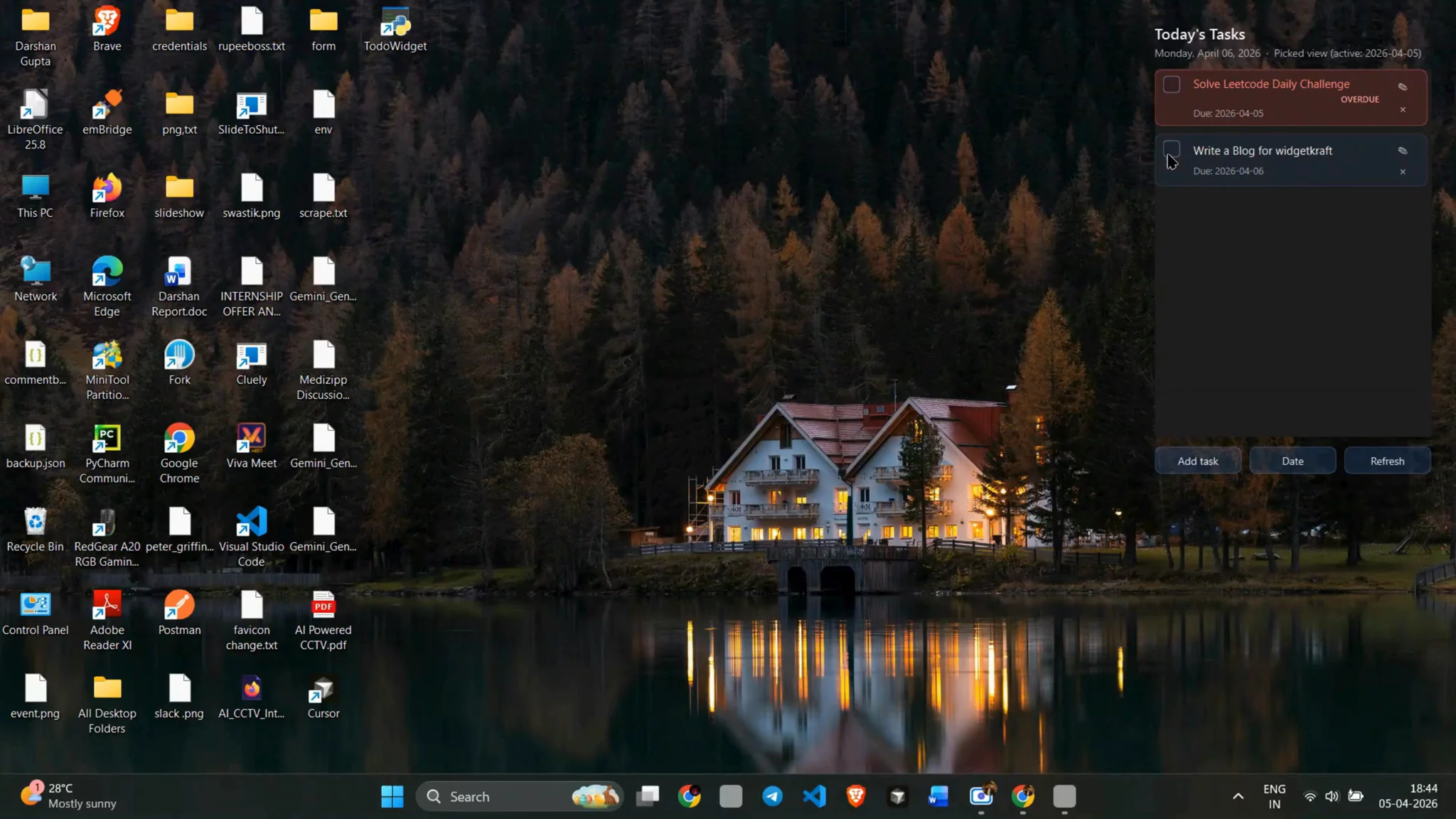Select the Cursor desktop shortcut
1456x819 pixels.
[x=323, y=697]
